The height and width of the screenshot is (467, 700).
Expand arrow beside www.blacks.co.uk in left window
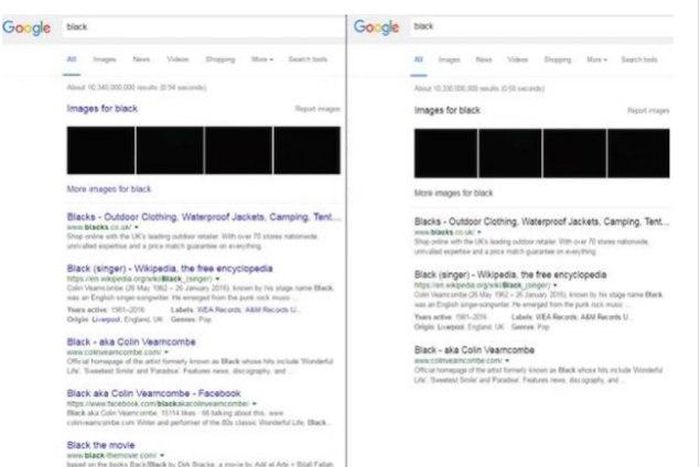click(137, 227)
